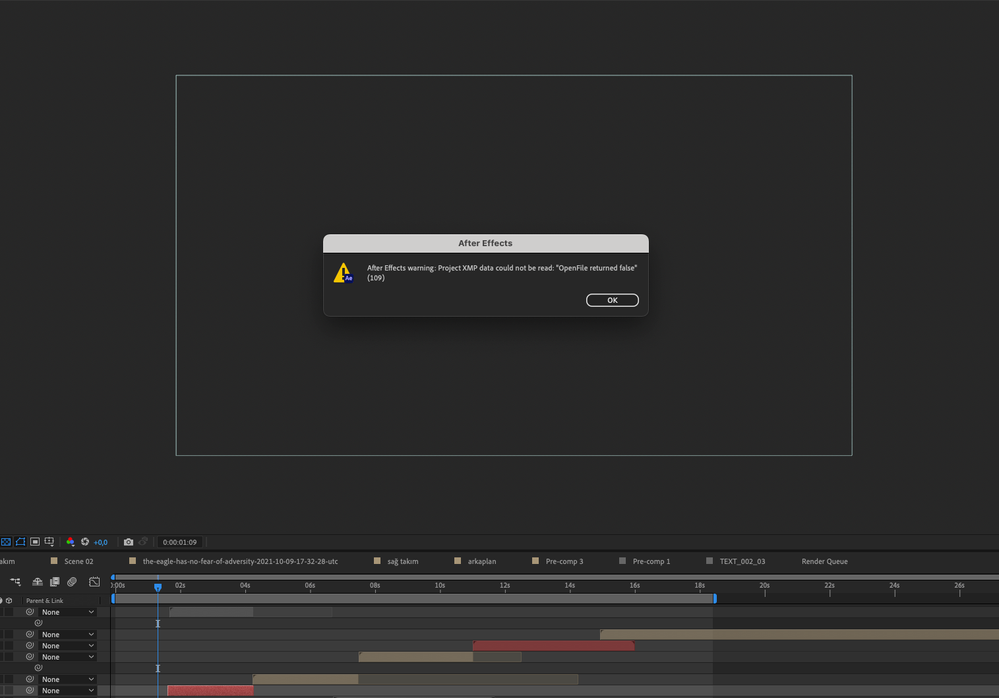
Task: Select the red layer bar in the bottom row
Action: (210, 690)
